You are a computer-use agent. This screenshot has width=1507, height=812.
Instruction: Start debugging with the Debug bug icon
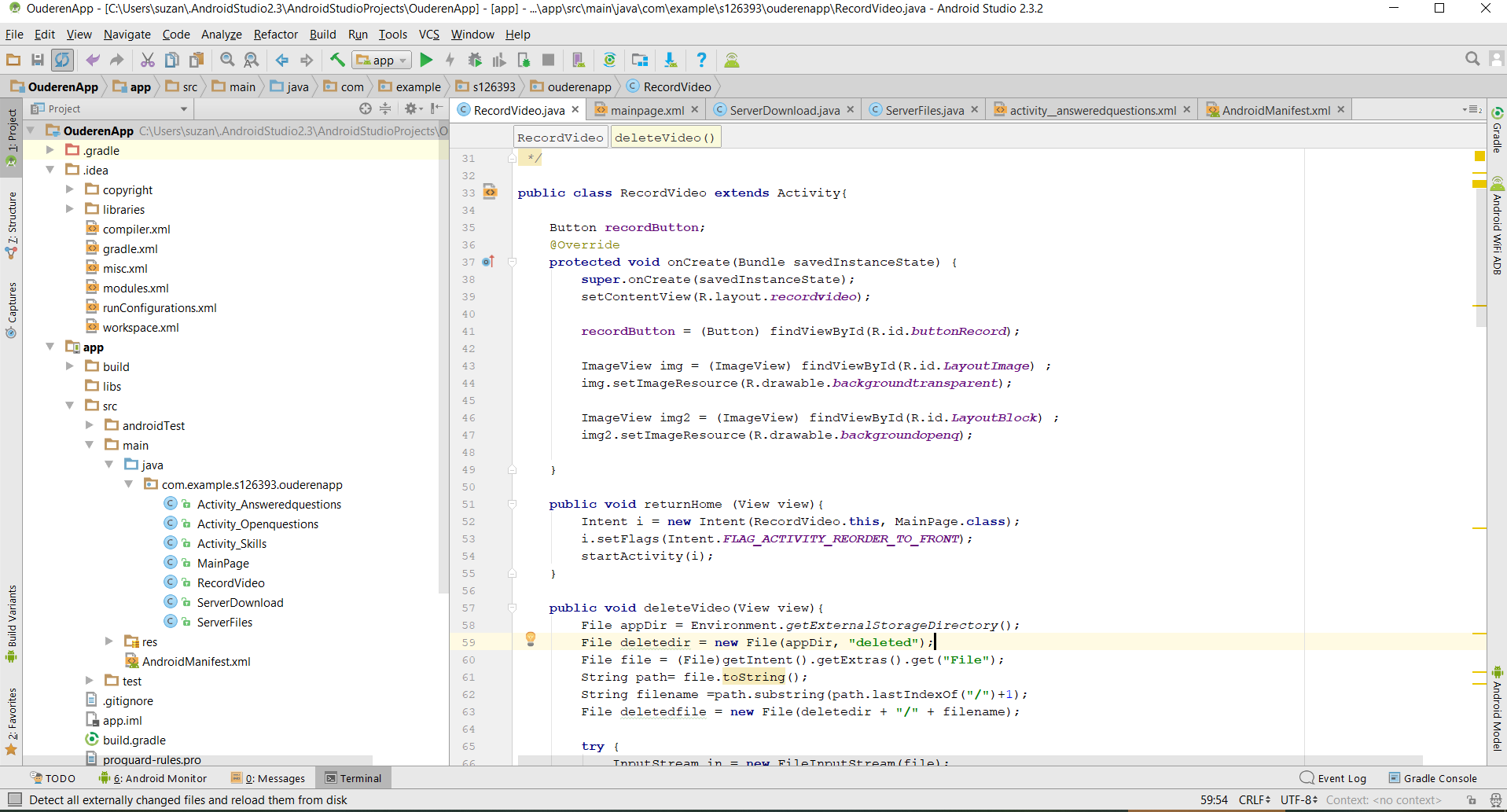coord(475,60)
